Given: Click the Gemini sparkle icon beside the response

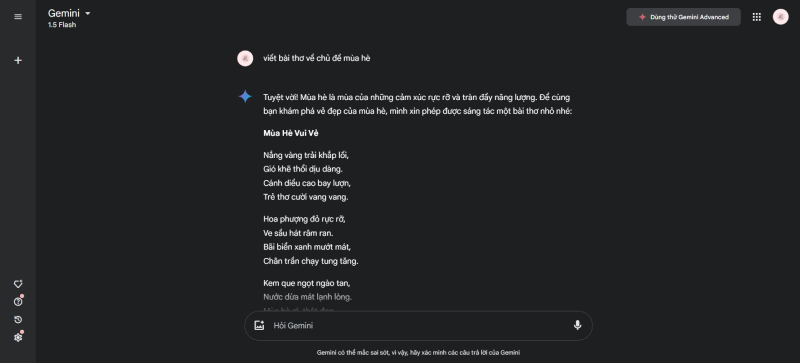Looking at the screenshot, I should tap(245, 96).
